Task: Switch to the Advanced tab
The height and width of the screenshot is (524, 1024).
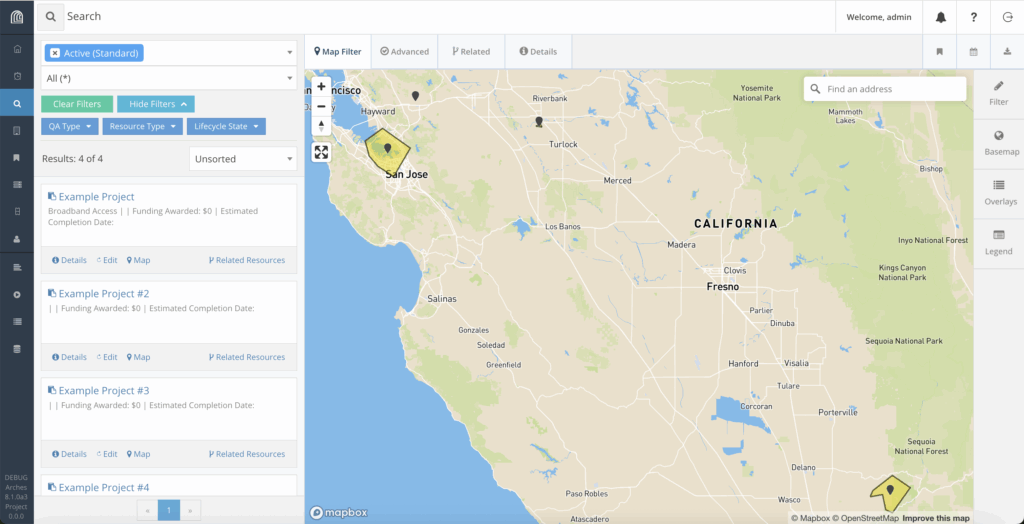Action: click(x=404, y=52)
